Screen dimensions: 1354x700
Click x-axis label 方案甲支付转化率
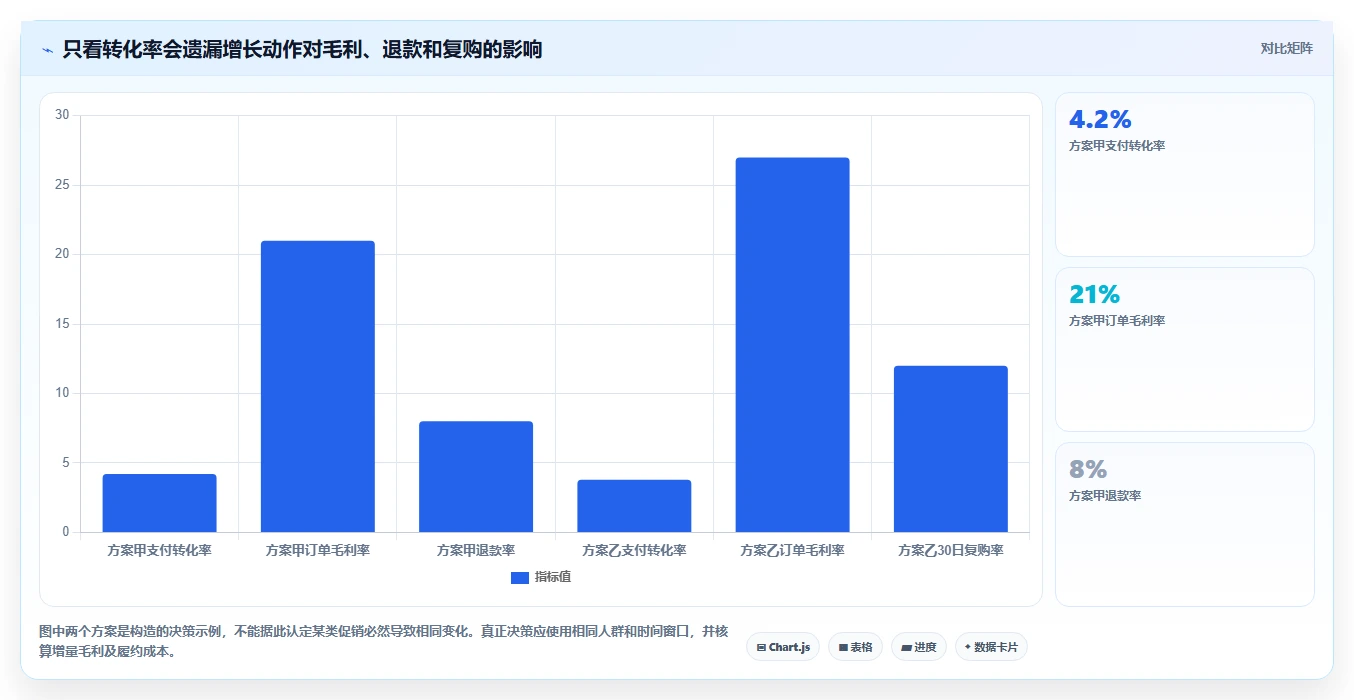tap(159, 550)
